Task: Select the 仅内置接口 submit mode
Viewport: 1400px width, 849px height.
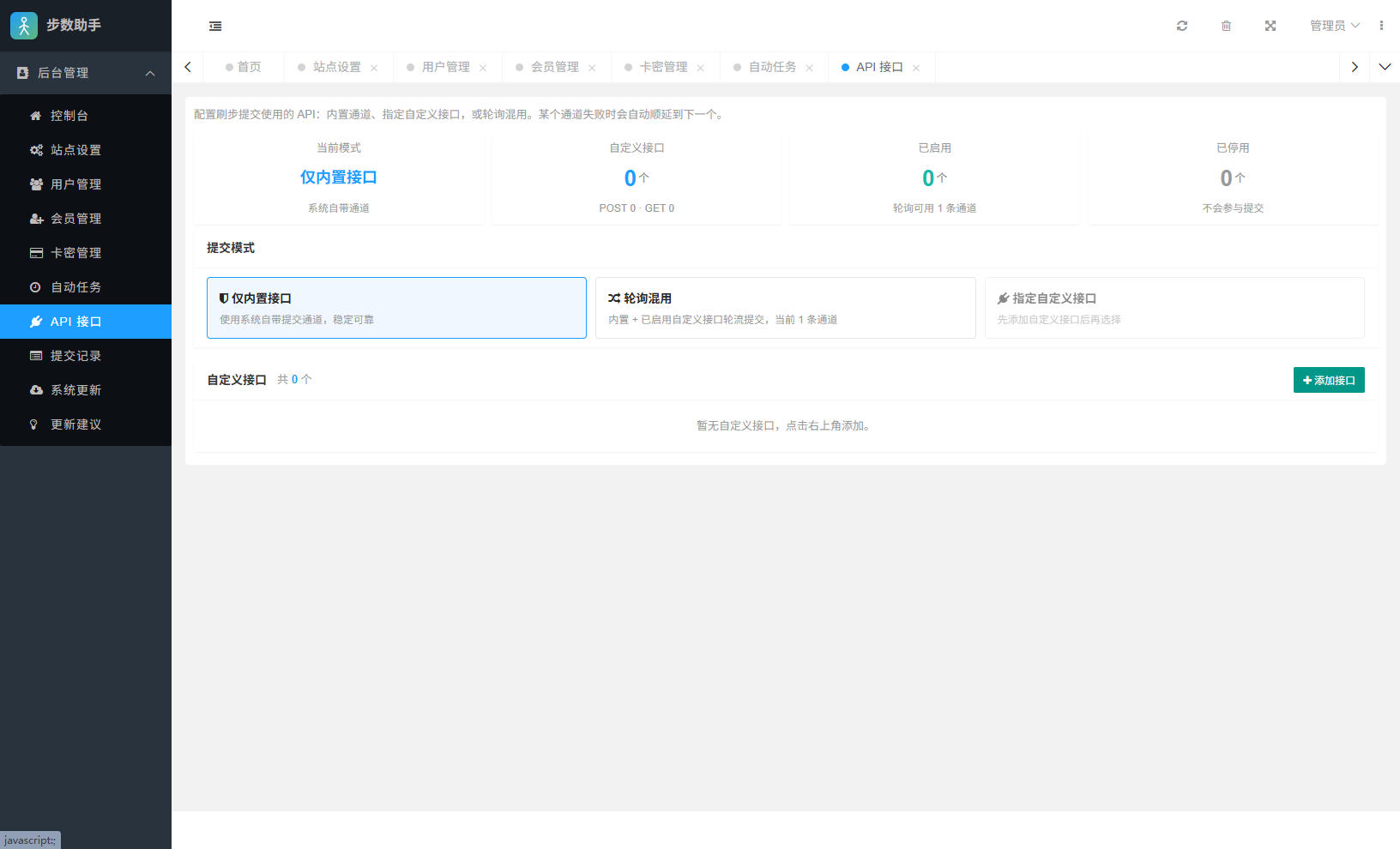Action: (x=396, y=308)
